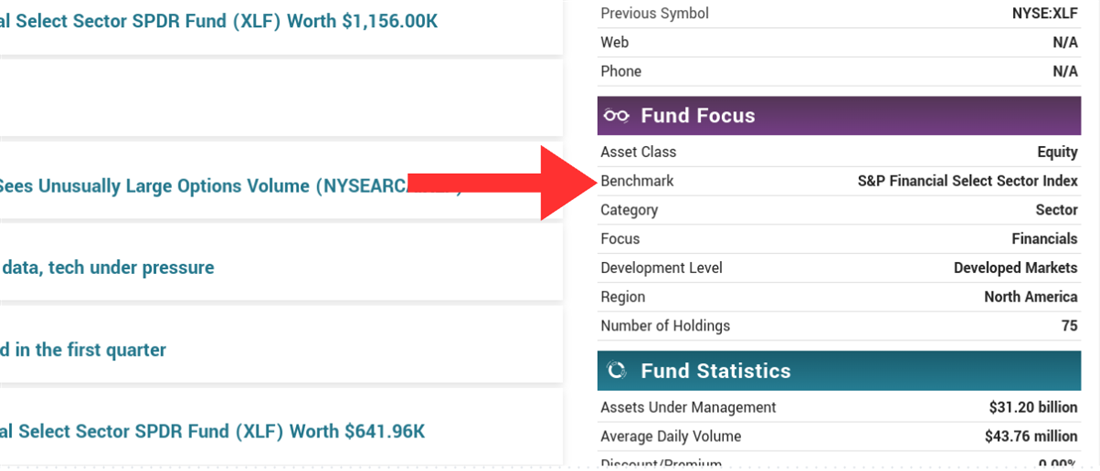
Task: Open the Unusually Large Options Volume headline
Action: 200,186
